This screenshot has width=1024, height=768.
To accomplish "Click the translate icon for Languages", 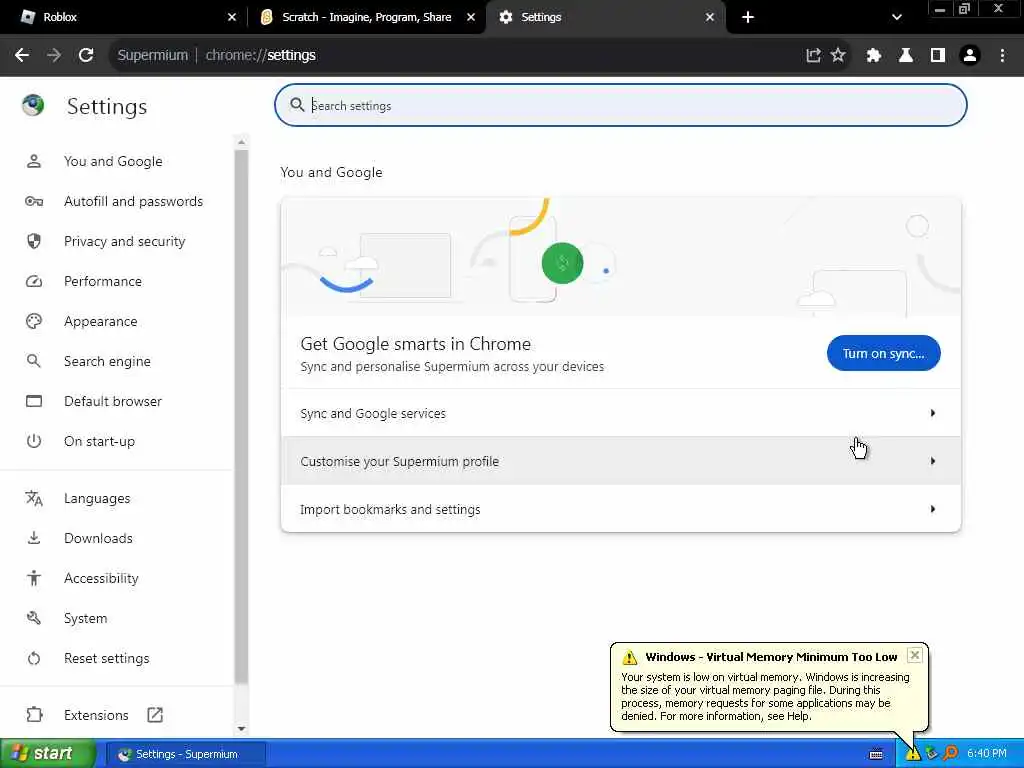I will 34,498.
